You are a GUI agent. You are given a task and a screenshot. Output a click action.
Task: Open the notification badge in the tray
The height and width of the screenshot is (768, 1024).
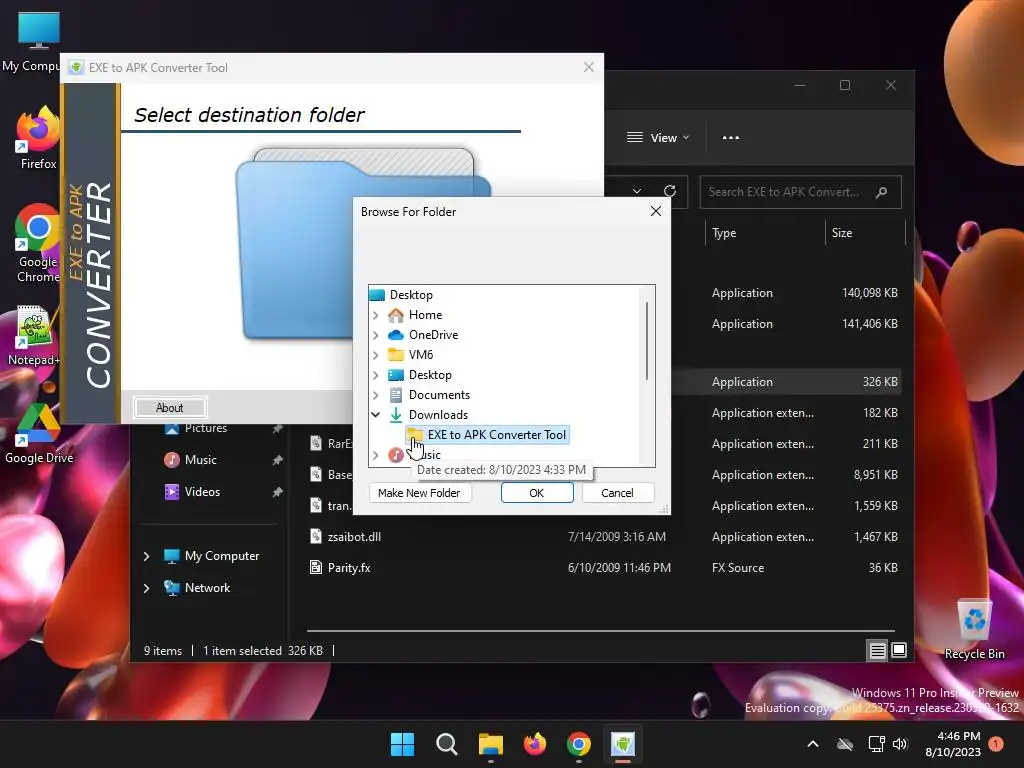pos(996,743)
